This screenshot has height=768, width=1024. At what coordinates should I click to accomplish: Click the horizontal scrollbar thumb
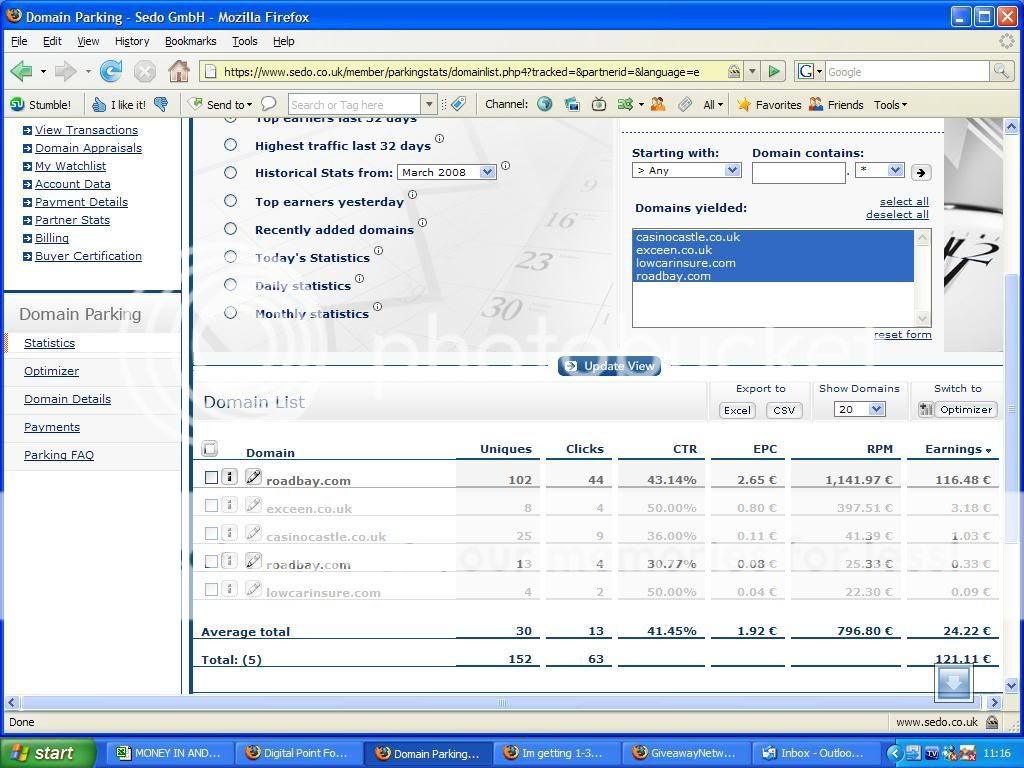pos(501,703)
